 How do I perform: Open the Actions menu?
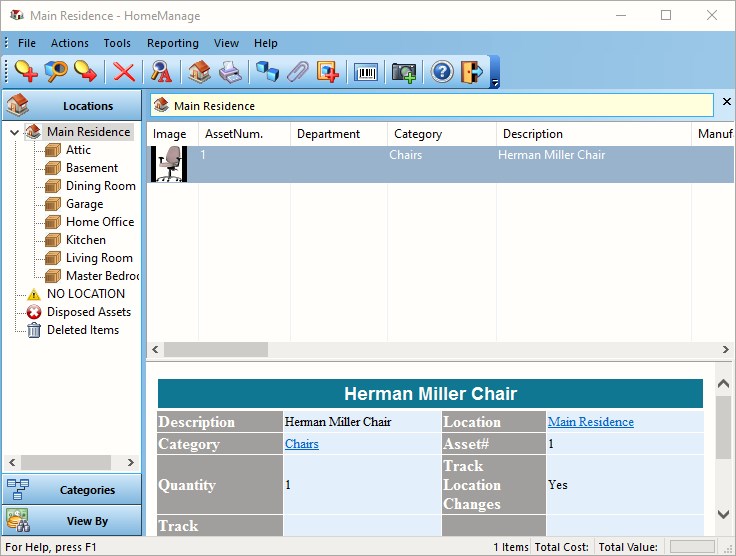click(69, 43)
